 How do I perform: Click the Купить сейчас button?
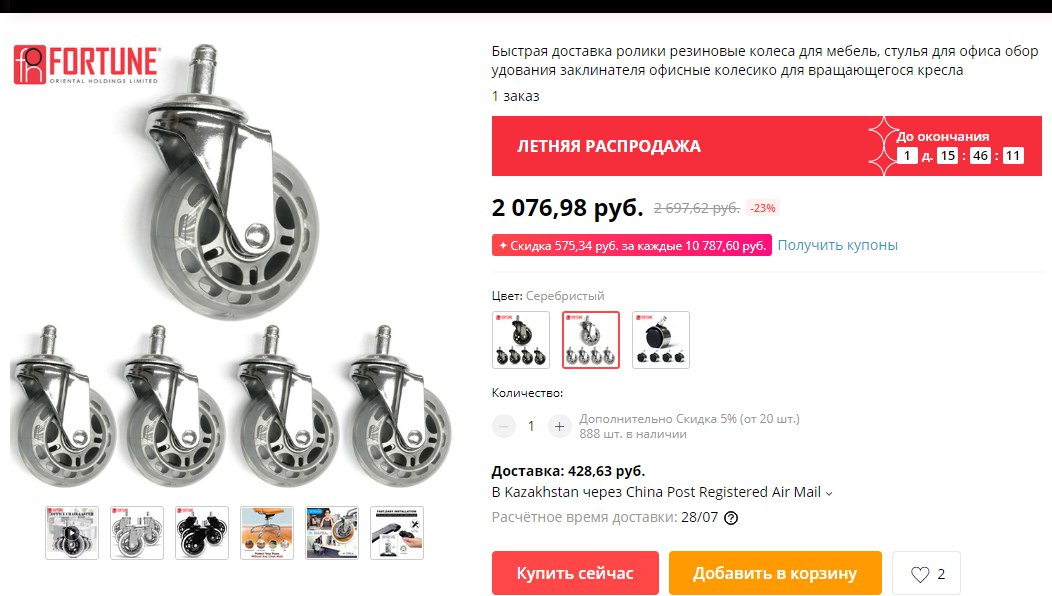coord(575,573)
